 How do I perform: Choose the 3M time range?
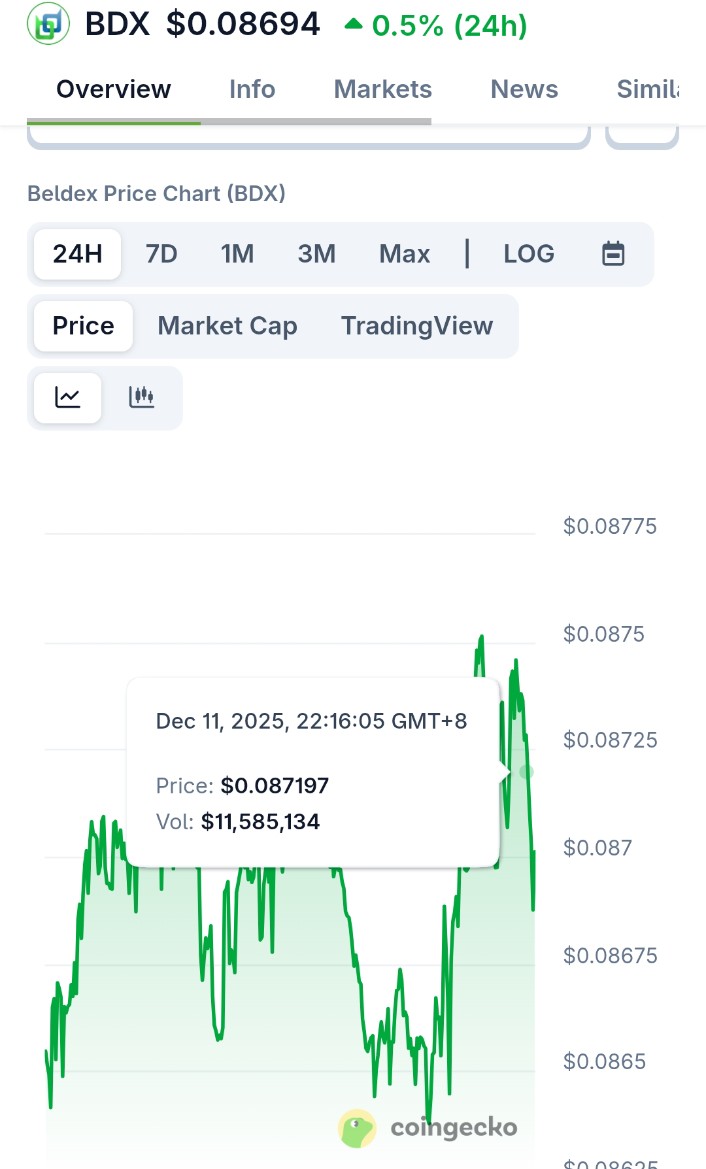coord(316,254)
